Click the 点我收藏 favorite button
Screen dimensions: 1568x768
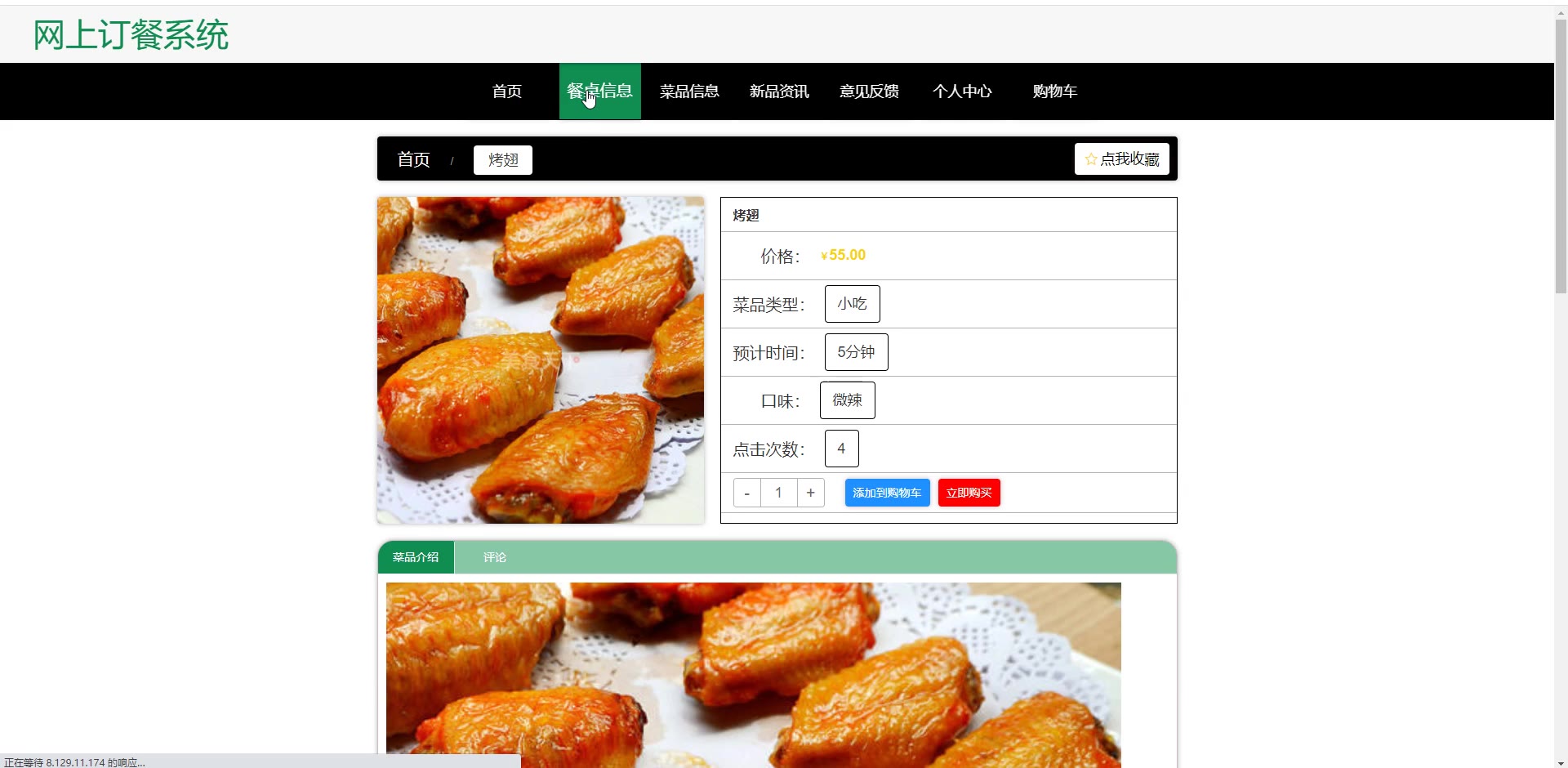(1122, 159)
